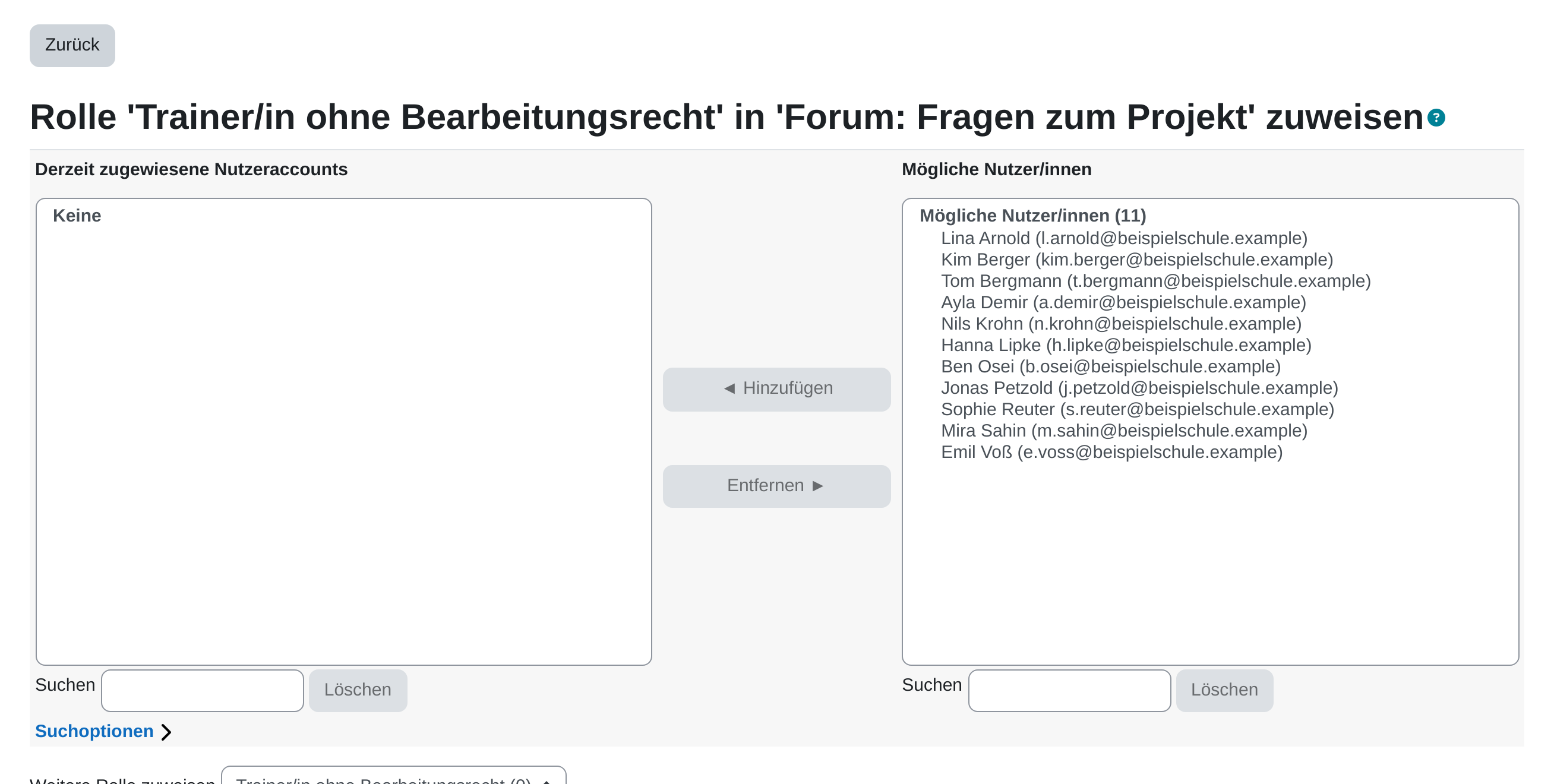Viewport: 1554px width, 784px height.
Task: Click the Zurück button
Action: 72,45
